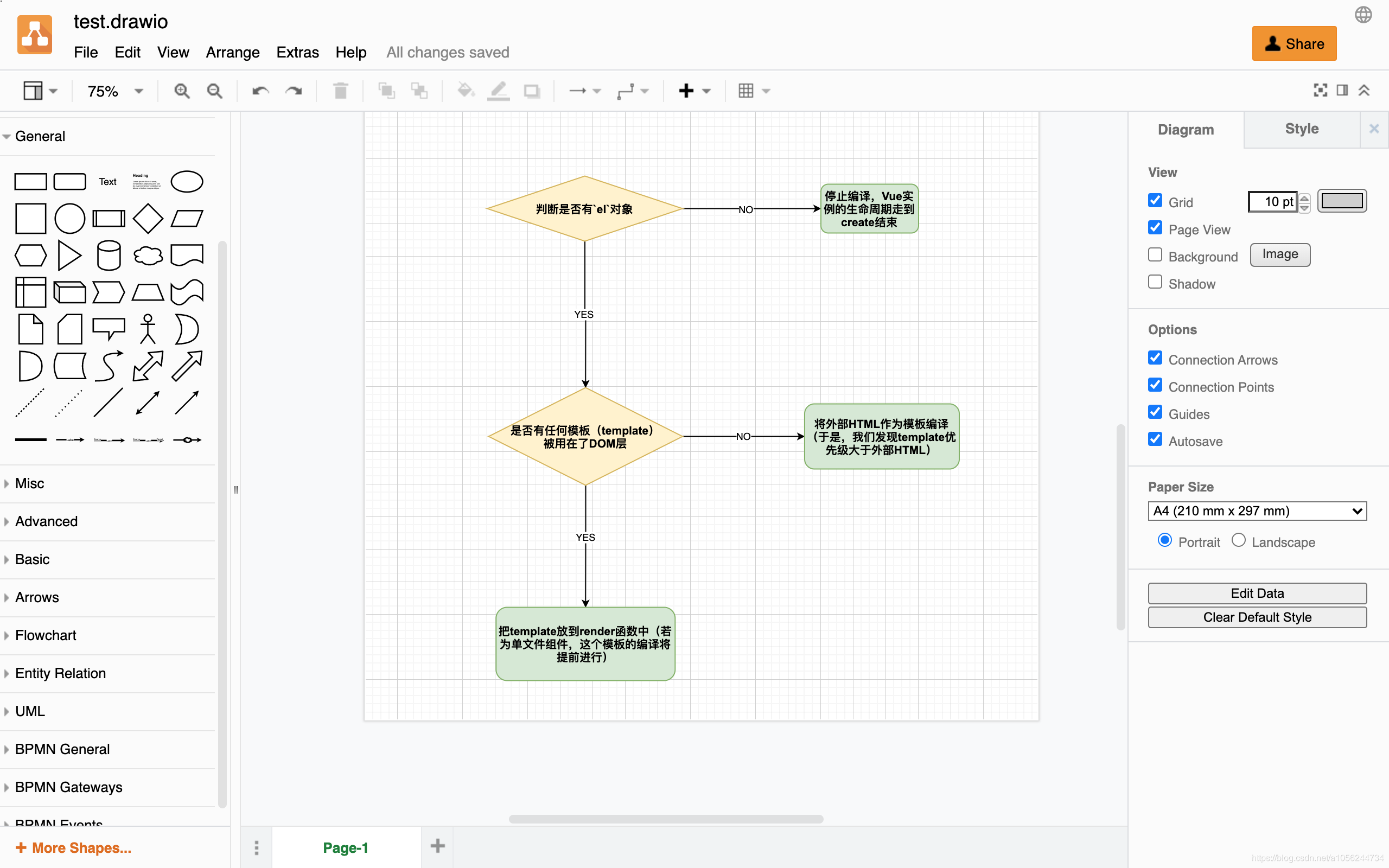
Task: Switch to the Style tab
Action: 1301,129
